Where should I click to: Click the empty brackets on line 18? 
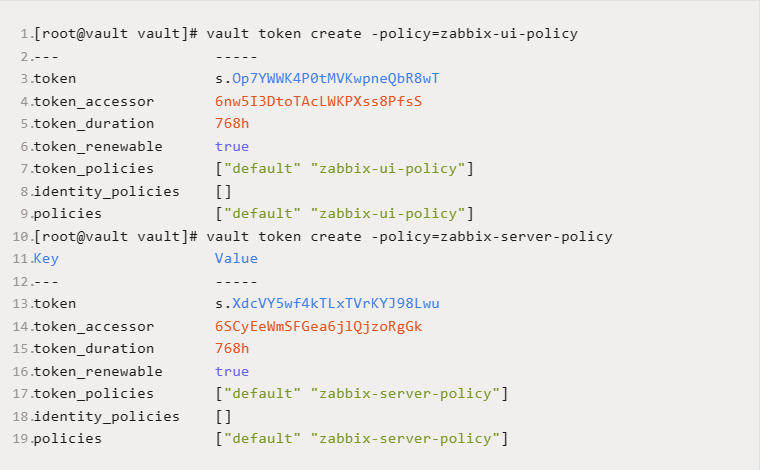223,416
